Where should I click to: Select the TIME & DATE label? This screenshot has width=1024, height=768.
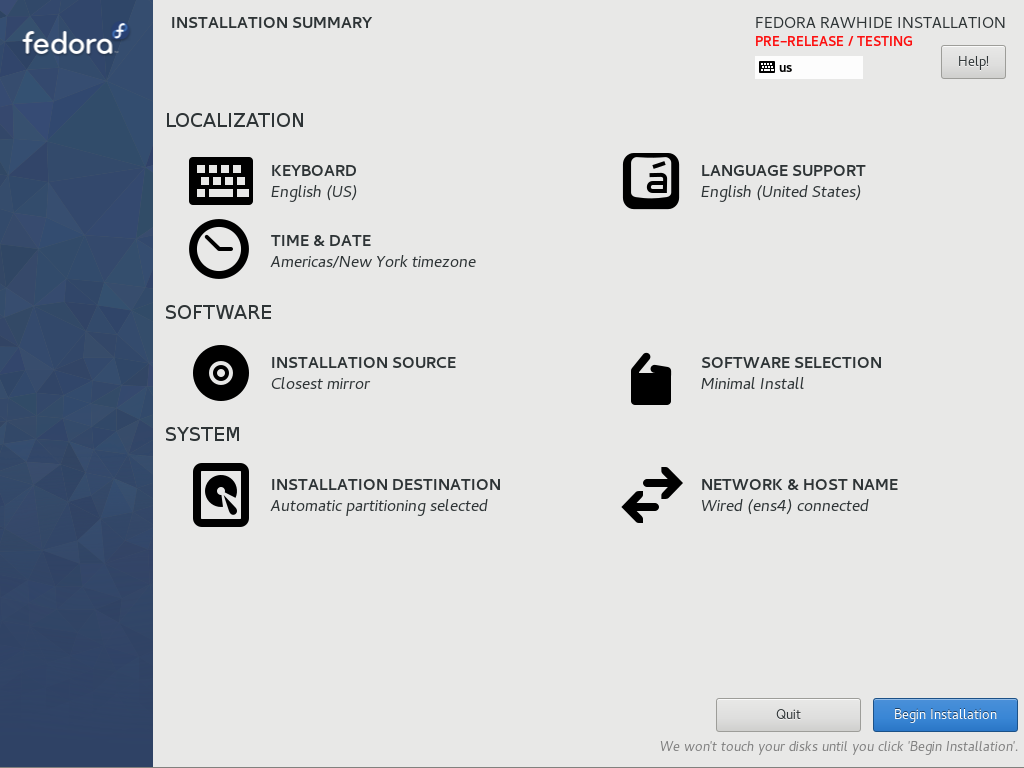tap(321, 240)
